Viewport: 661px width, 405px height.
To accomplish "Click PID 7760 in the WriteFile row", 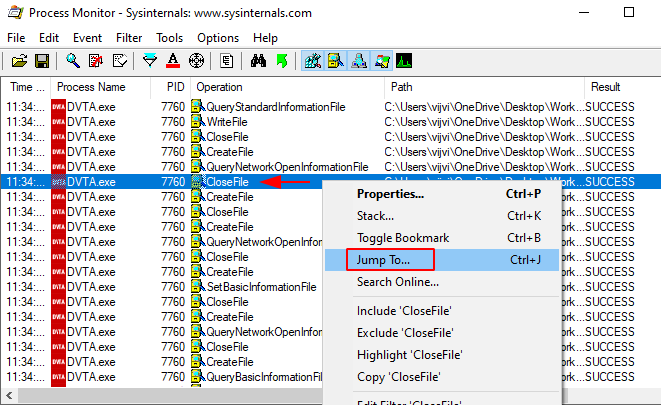I will tap(173, 122).
